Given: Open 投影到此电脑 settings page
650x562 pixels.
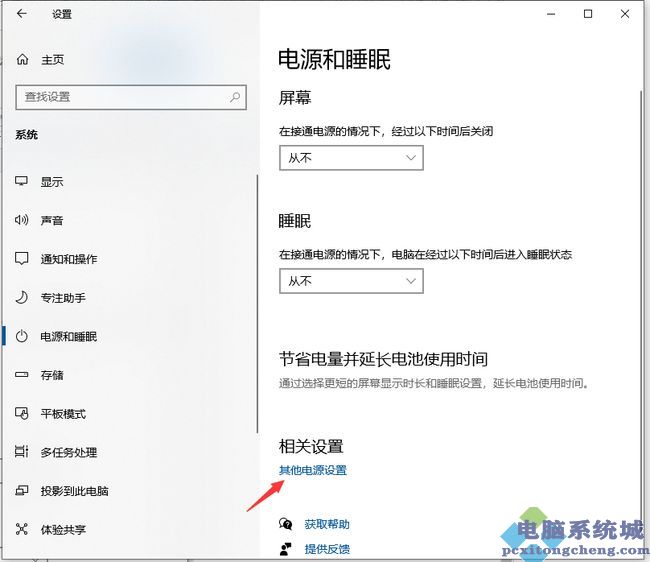Looking at the screenshot, I should 75,491.
